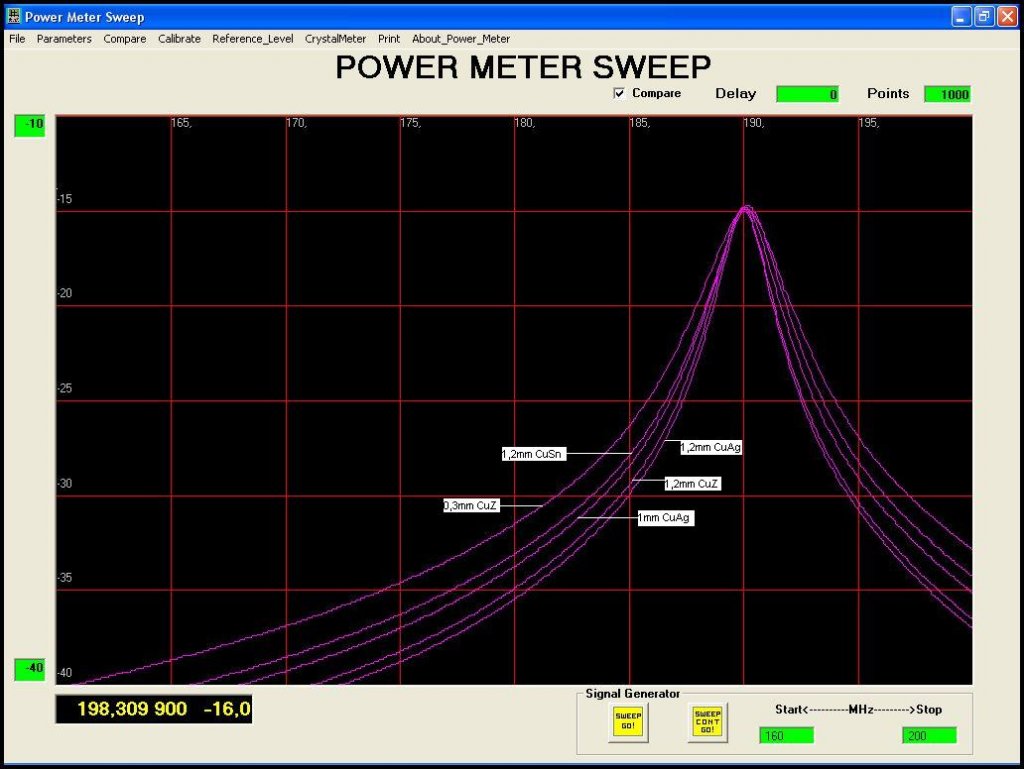Open the CrystalMeter menu
Screen dimensions: 1024x769
(x=335, y=39)
